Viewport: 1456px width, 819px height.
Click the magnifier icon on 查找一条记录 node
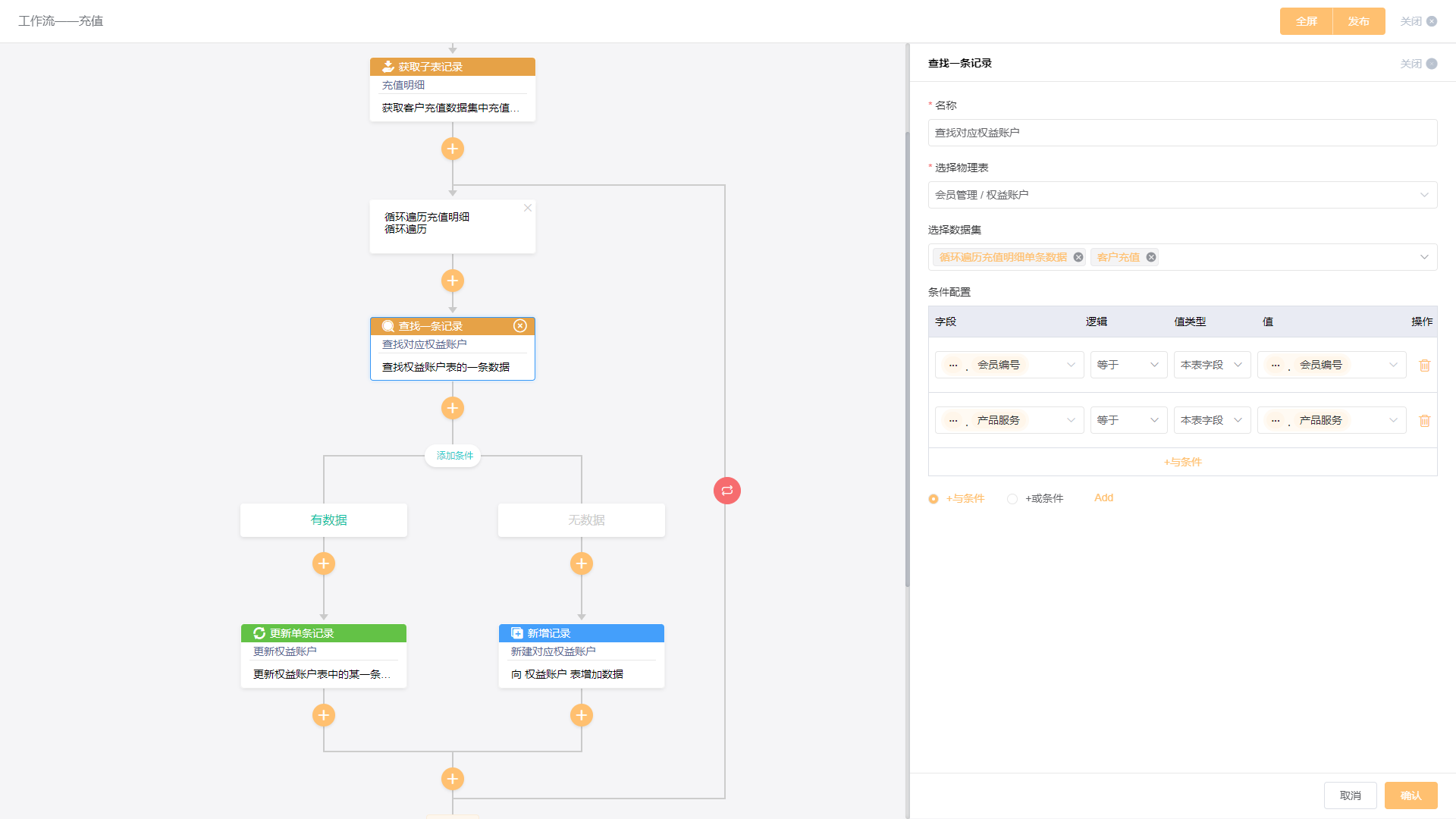(x=388, y=326)
